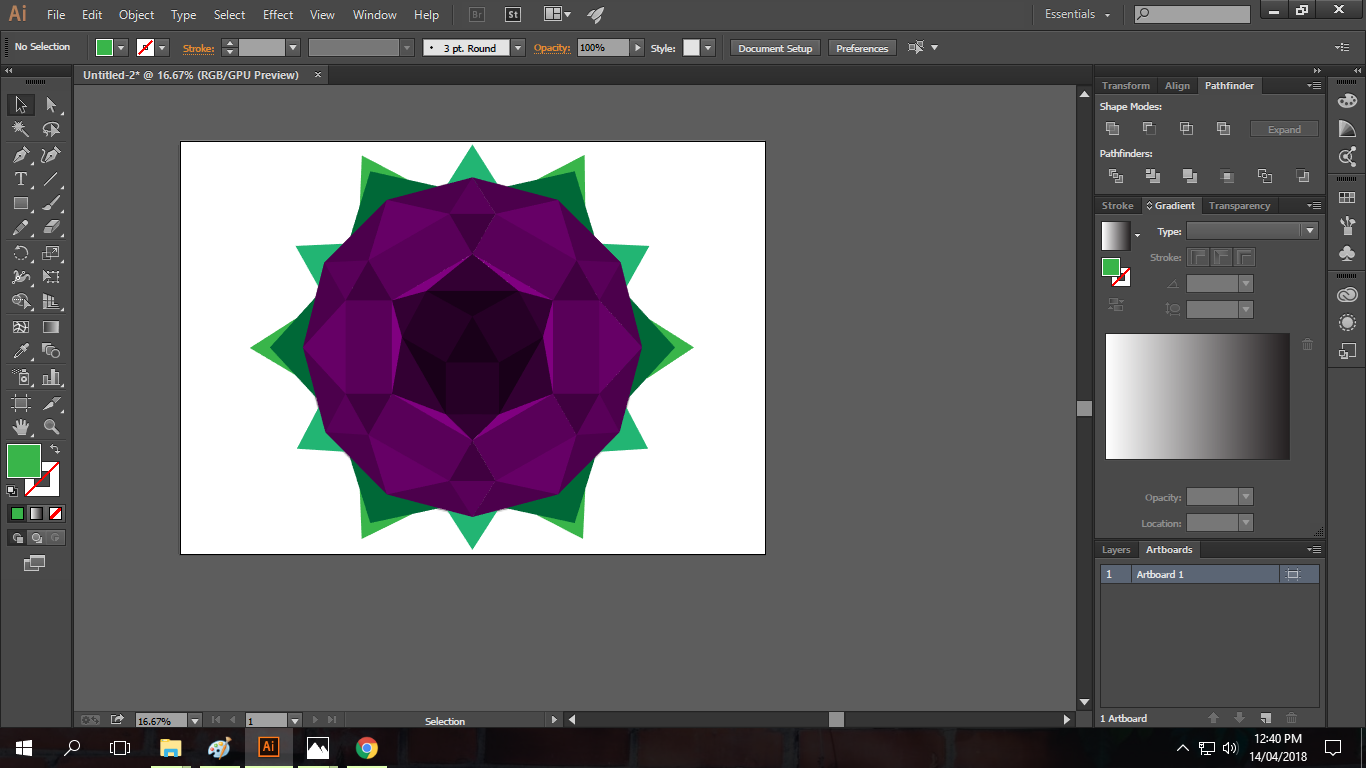Click the Unite shape mode icon
Viewport: 1366px width, 768px height.
(1112, 129)
